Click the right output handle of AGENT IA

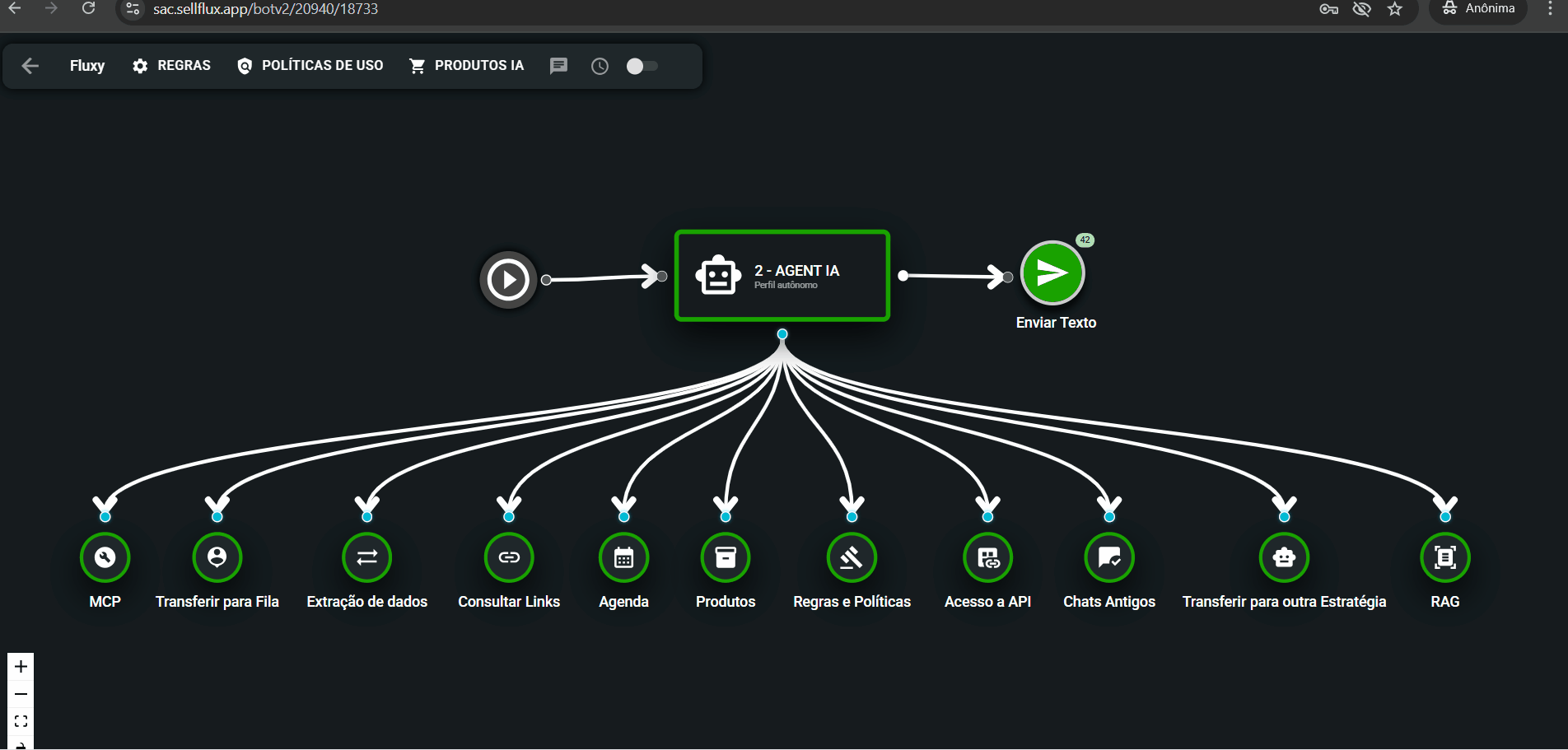tap(903, 276)
